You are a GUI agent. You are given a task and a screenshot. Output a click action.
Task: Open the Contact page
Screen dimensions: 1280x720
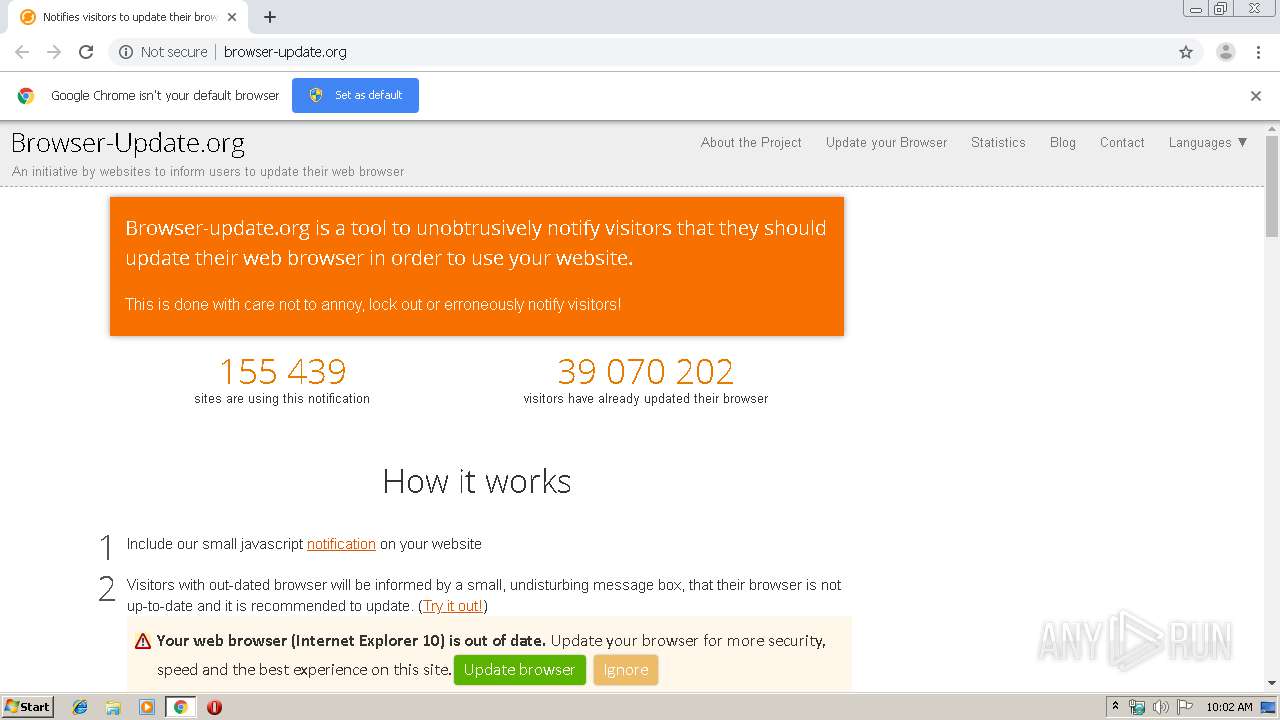coord(1122,143)
